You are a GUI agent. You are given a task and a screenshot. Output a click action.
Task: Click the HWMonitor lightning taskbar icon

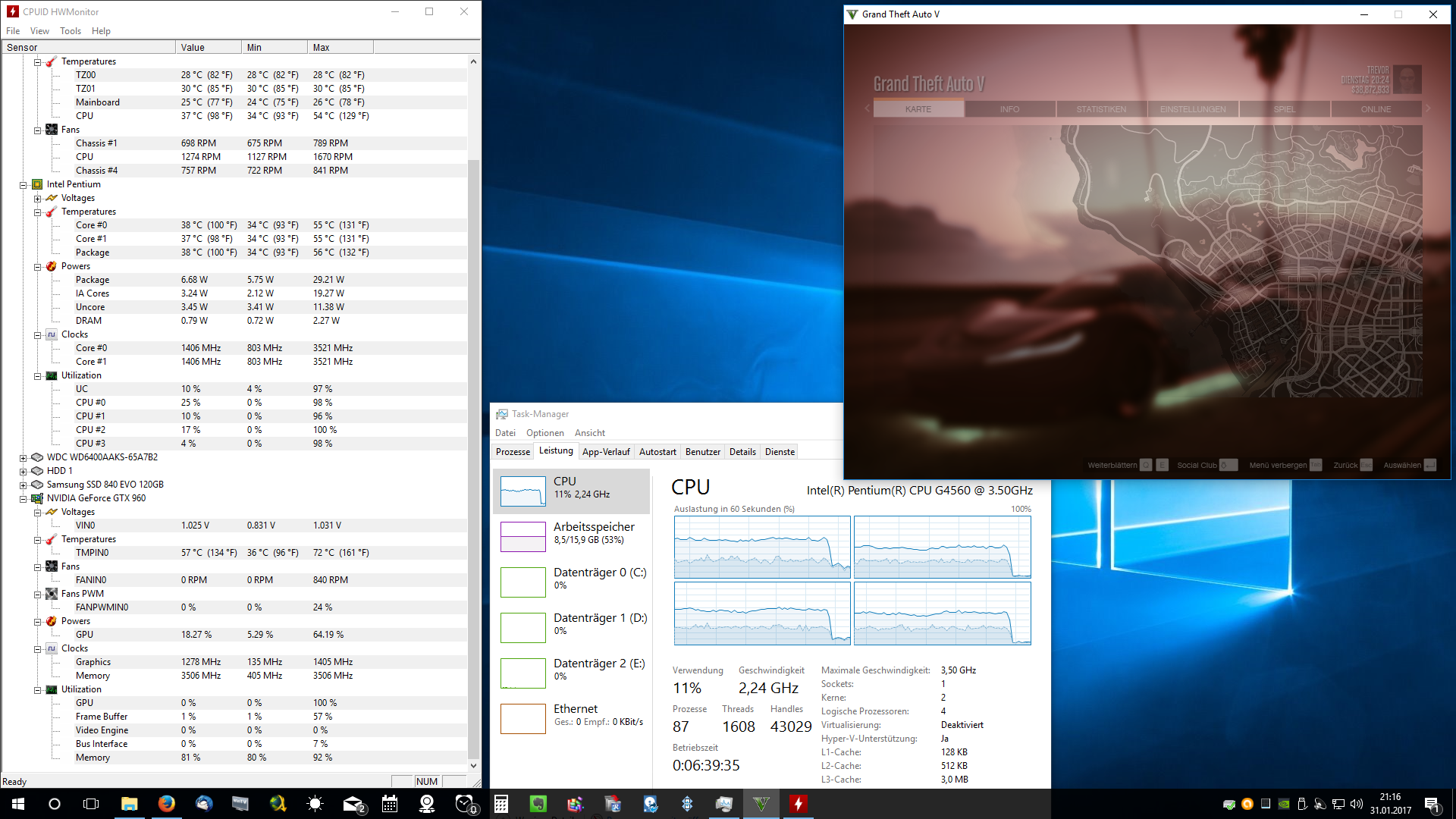point(798,804)
